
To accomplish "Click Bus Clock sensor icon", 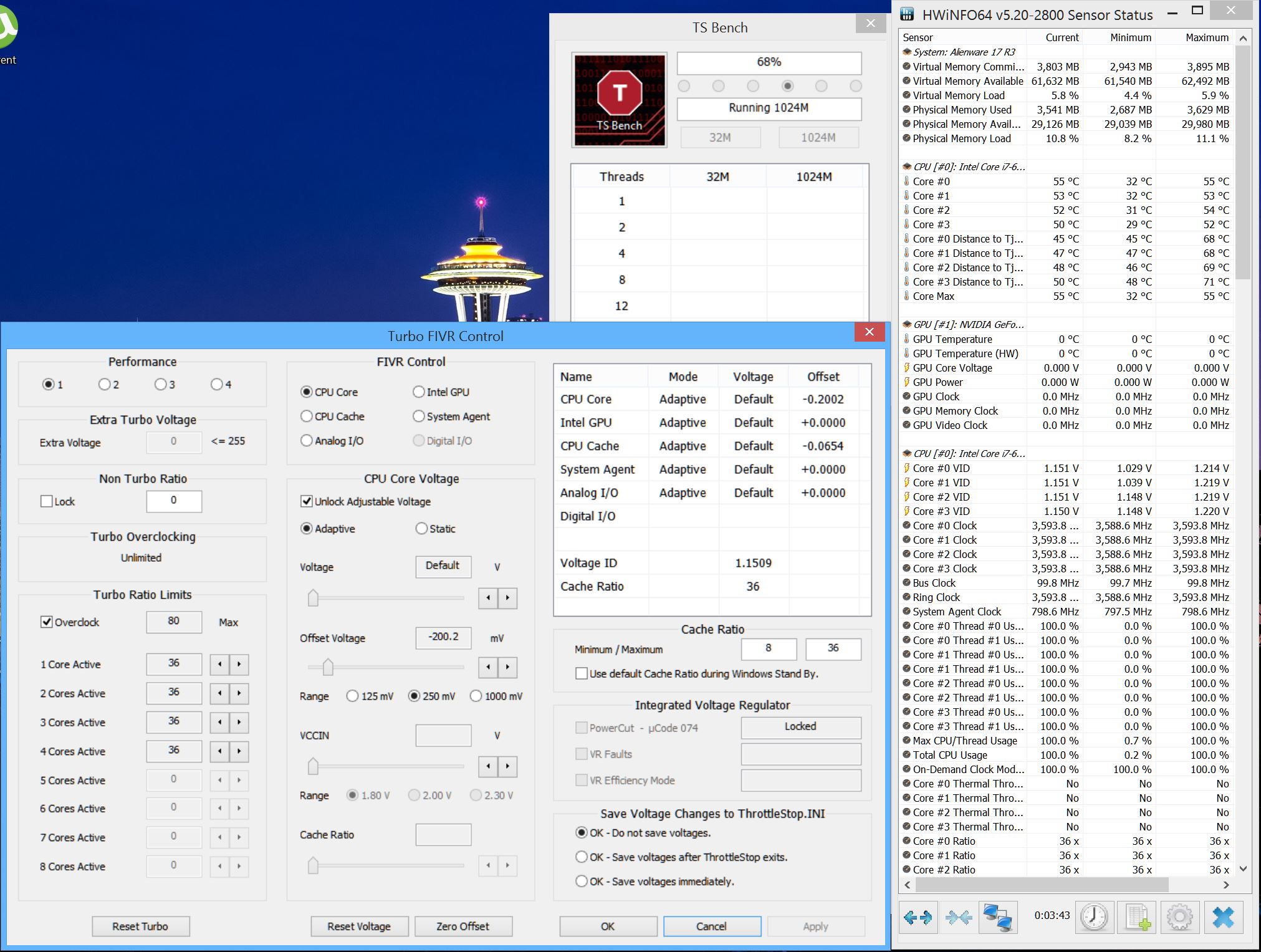I will [x=907, y=583].
